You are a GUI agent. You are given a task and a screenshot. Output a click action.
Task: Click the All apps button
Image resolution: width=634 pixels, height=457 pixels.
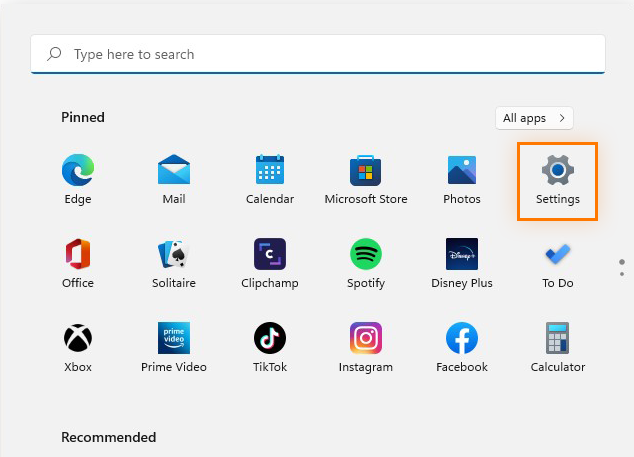pyautogui.click(x=534, y=118)
